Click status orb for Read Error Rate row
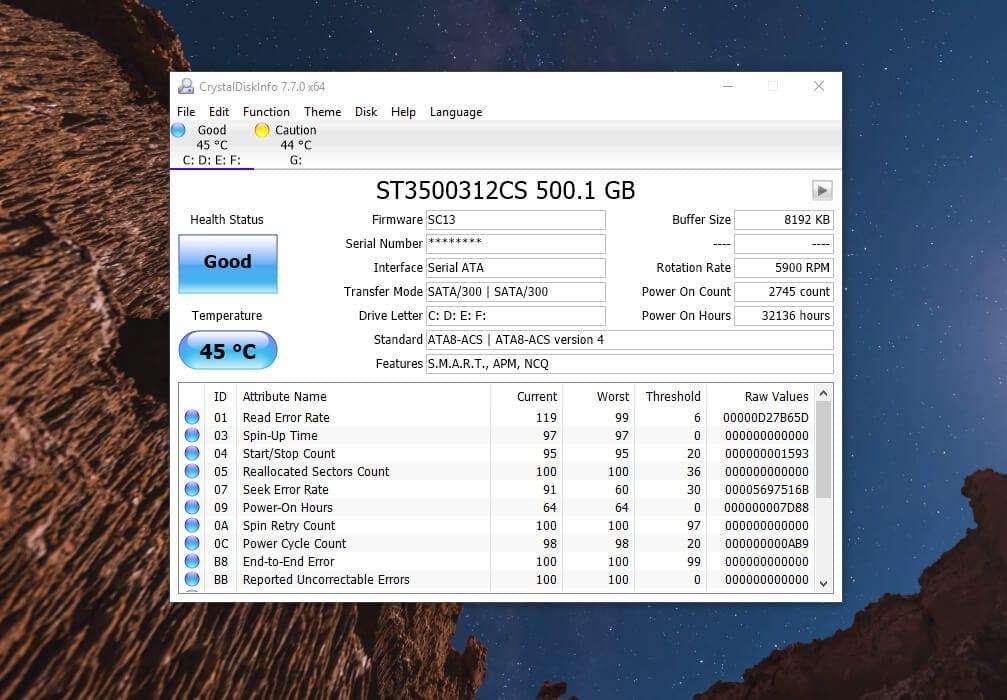Screen dimensions: 1007x700 [192, 417]
